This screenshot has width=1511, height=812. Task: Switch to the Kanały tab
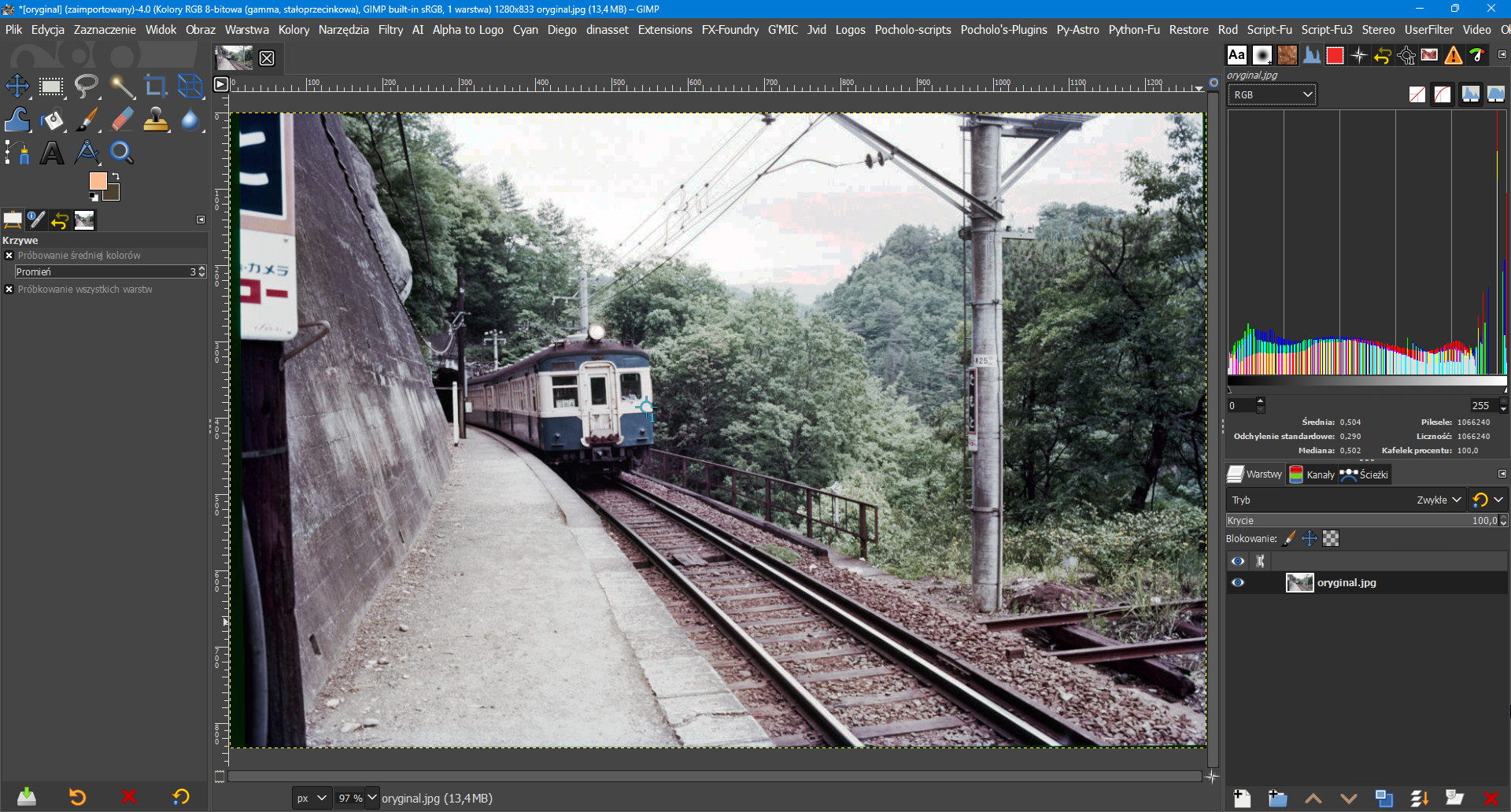point(1312,474)
